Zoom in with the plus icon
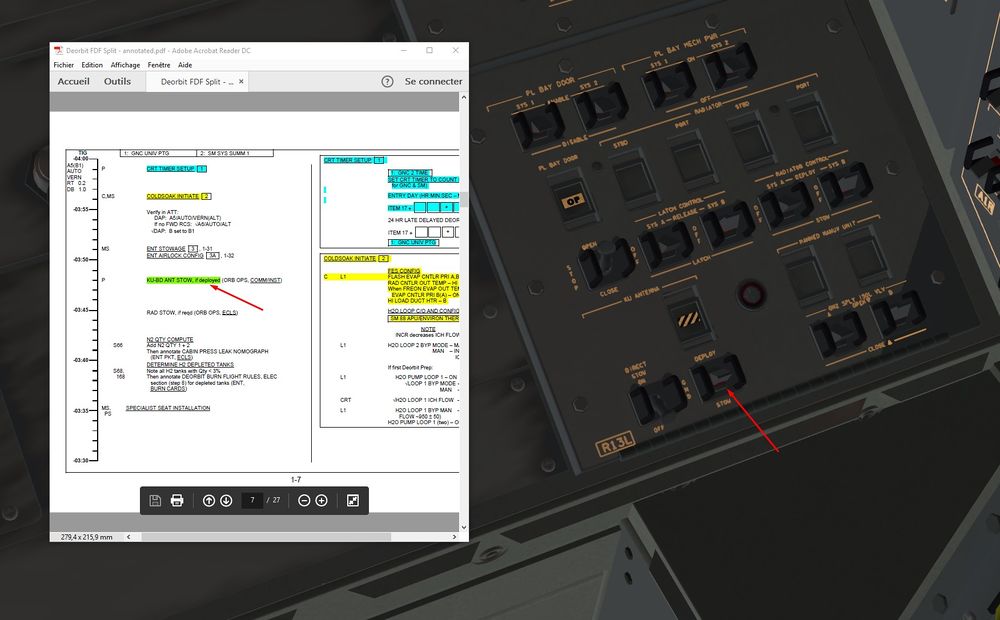 [321, 501]
